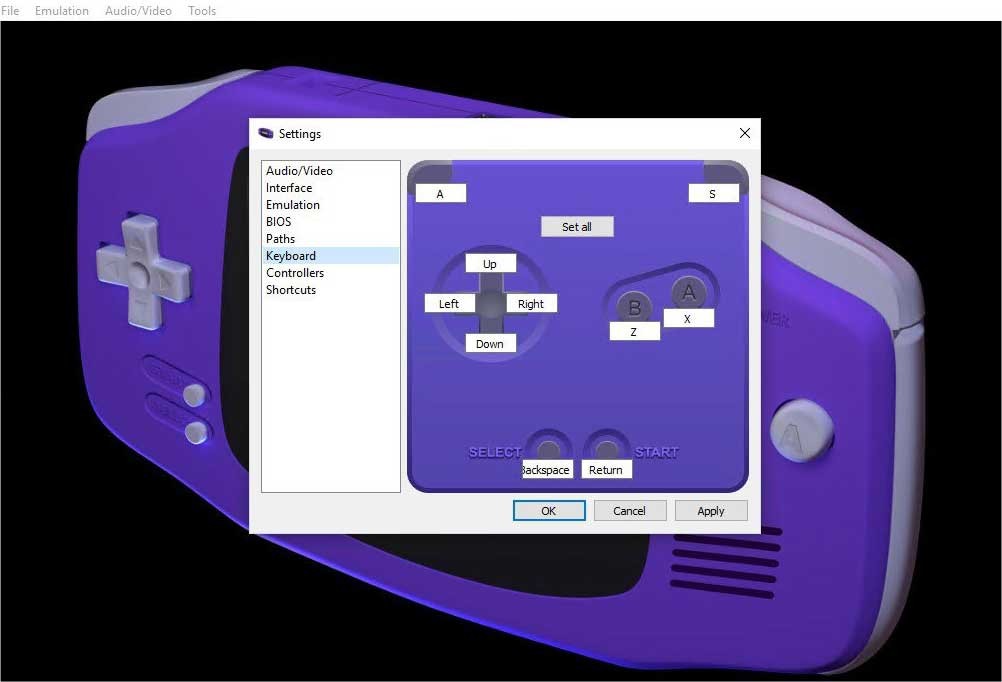Close the Settings dialog
The width and height of the screenshot is (1002, 682).
[x=744, y=133]
